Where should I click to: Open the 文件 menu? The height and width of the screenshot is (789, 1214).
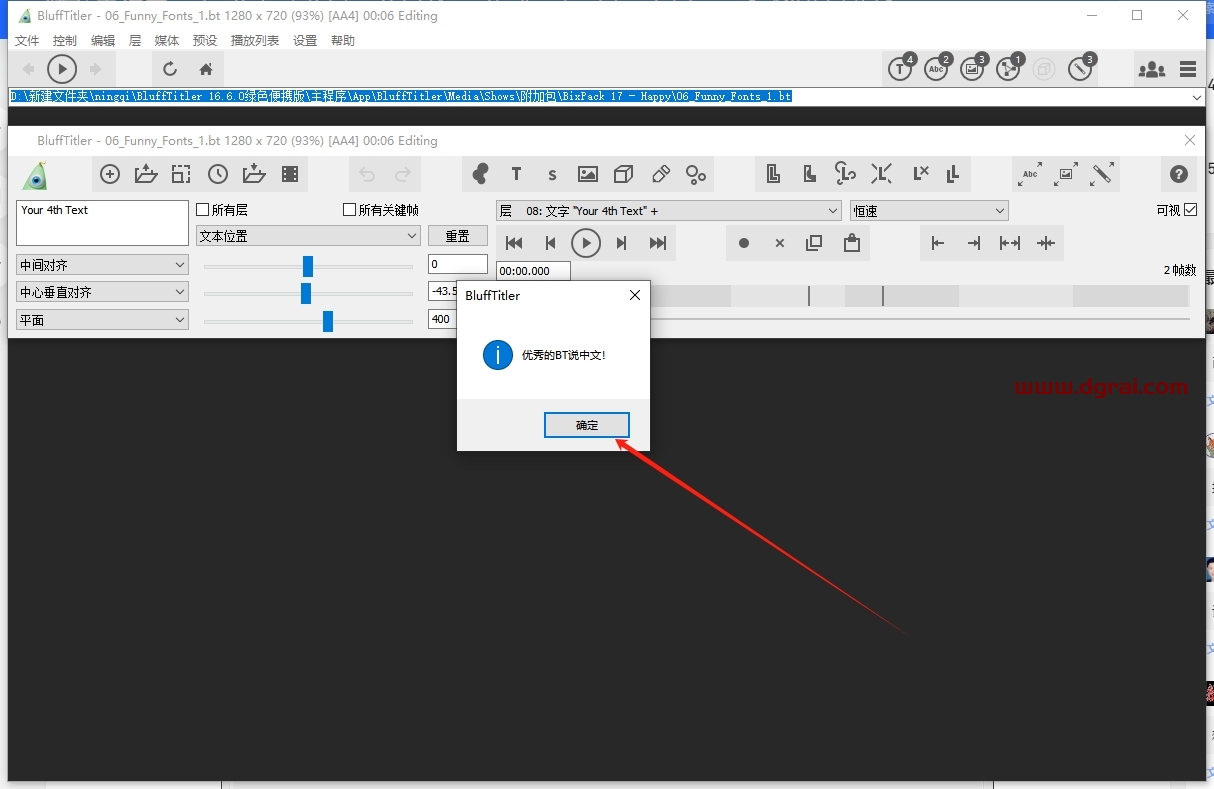tap(27, 41)
